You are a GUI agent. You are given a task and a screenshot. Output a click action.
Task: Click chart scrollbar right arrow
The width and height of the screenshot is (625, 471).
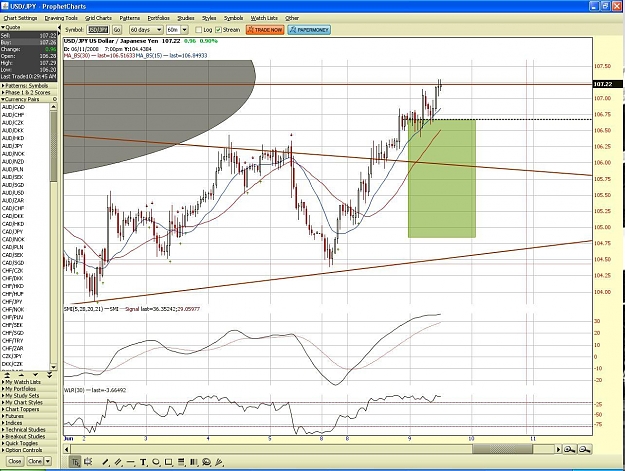pyautogui.click(x=559, y=449)
